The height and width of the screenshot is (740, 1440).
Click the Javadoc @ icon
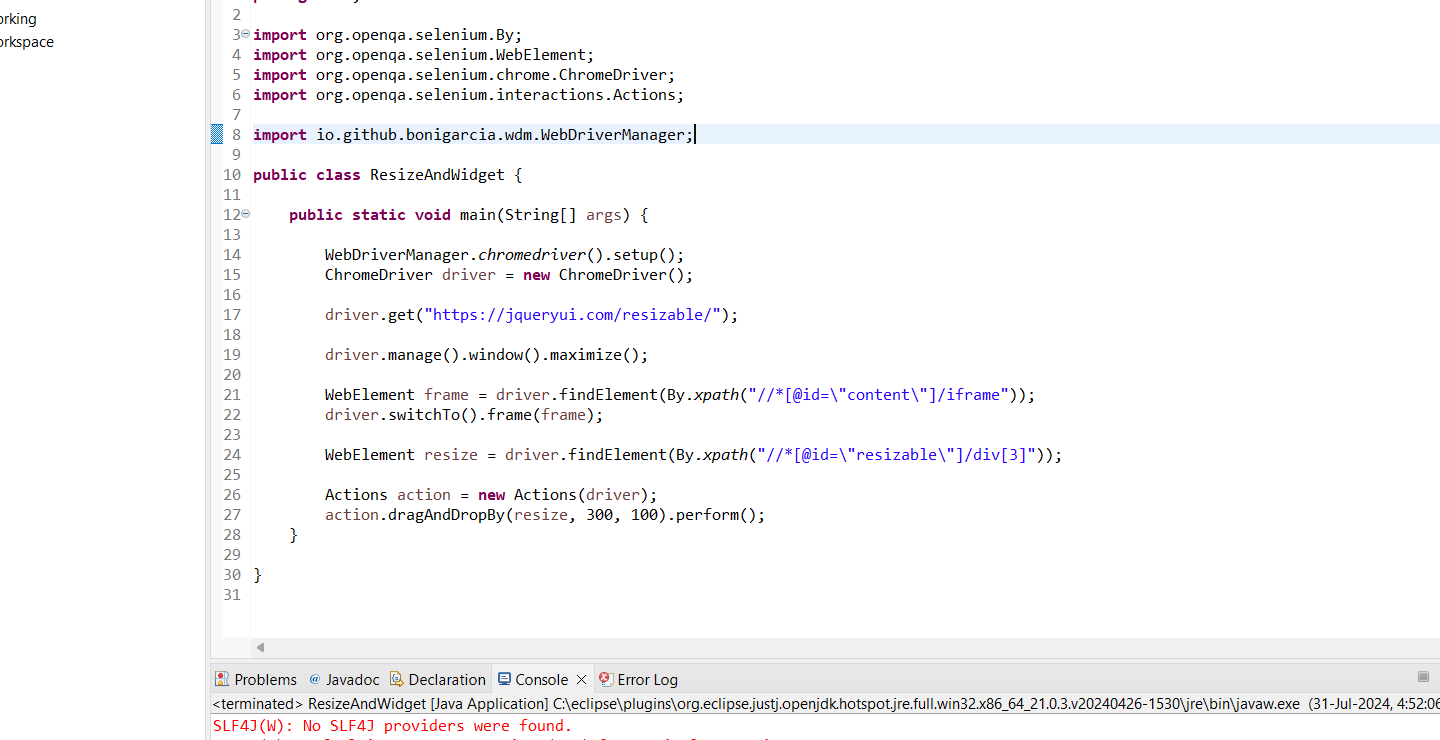(x=316, y=679)
